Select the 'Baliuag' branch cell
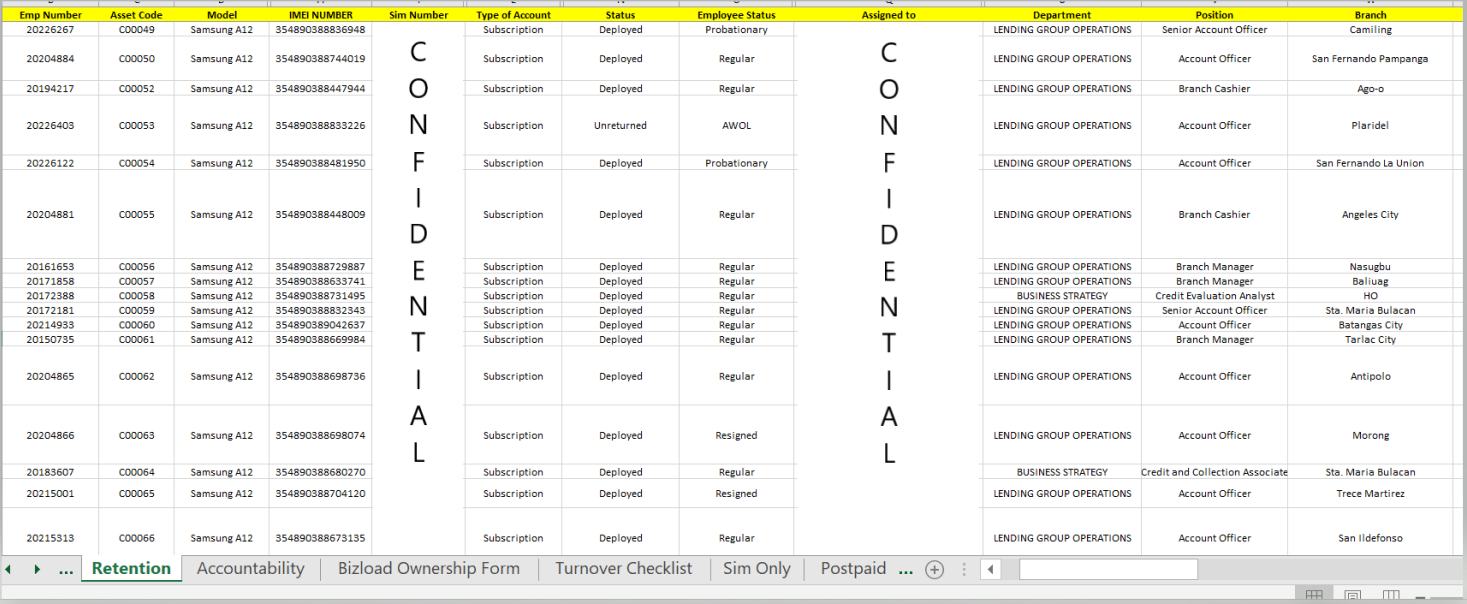The width and height of the screenshot is (1467, 604). (1370, 282)
